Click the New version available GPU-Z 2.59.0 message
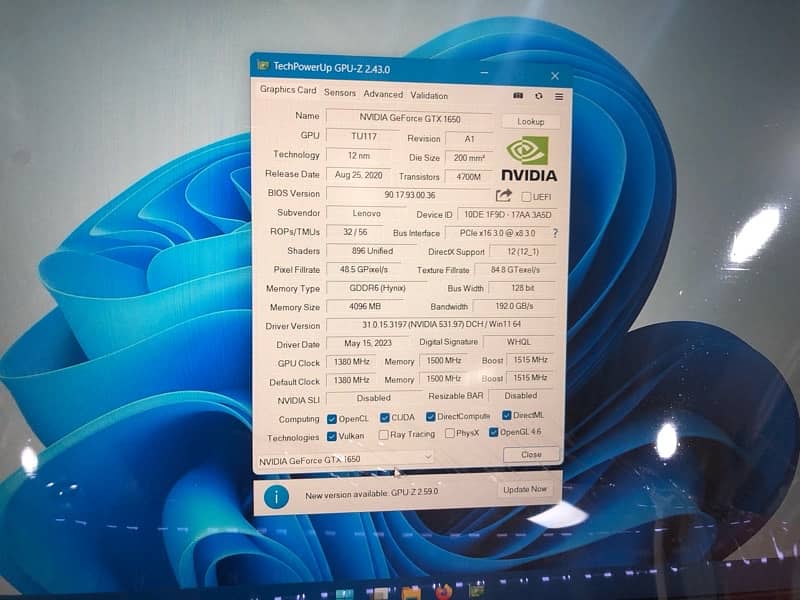 coord(371,494)
